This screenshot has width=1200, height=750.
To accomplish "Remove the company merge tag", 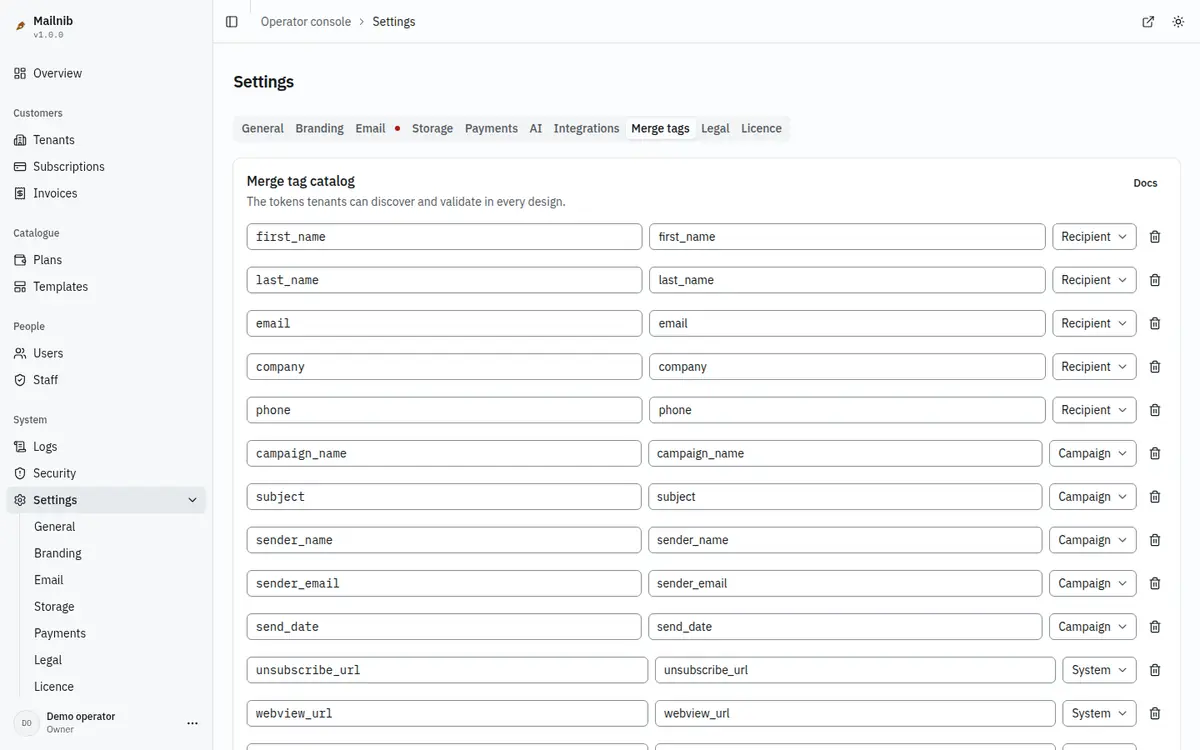I will pyautogui.click(x=1155, y=367).
